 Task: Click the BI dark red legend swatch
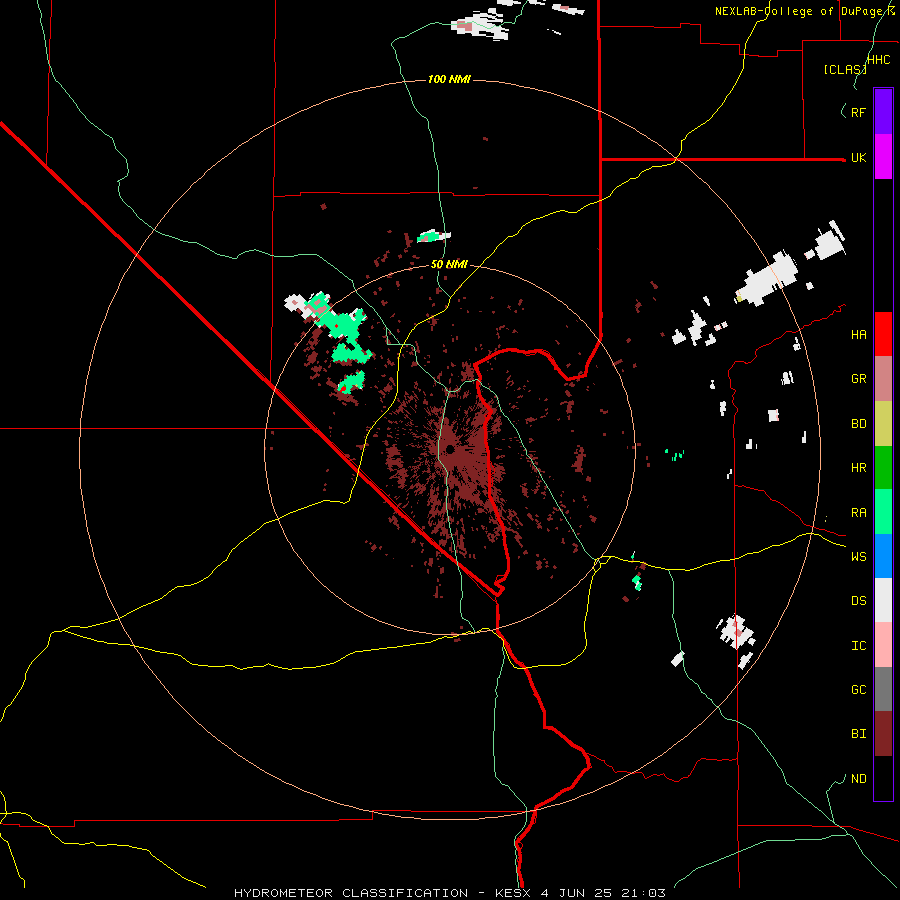[883, 734]
